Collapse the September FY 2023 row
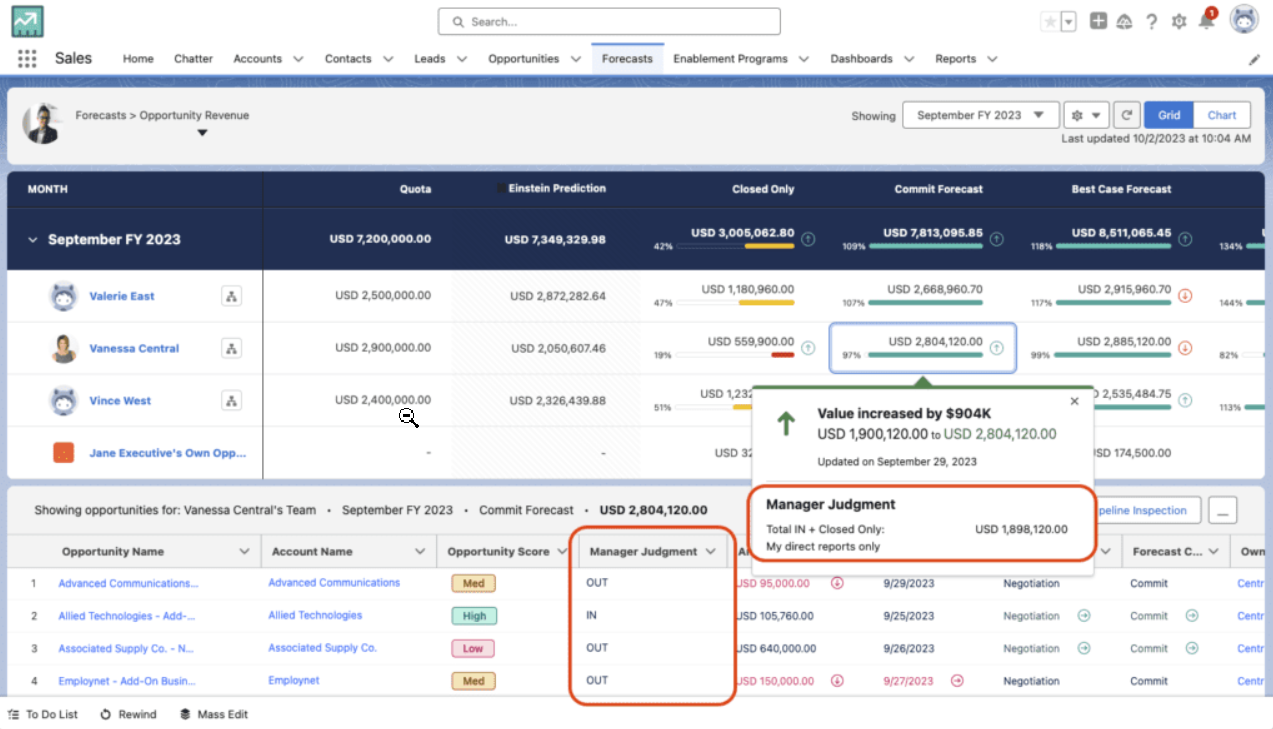This screenshot has height=729, width=1273. click(33, 240)
